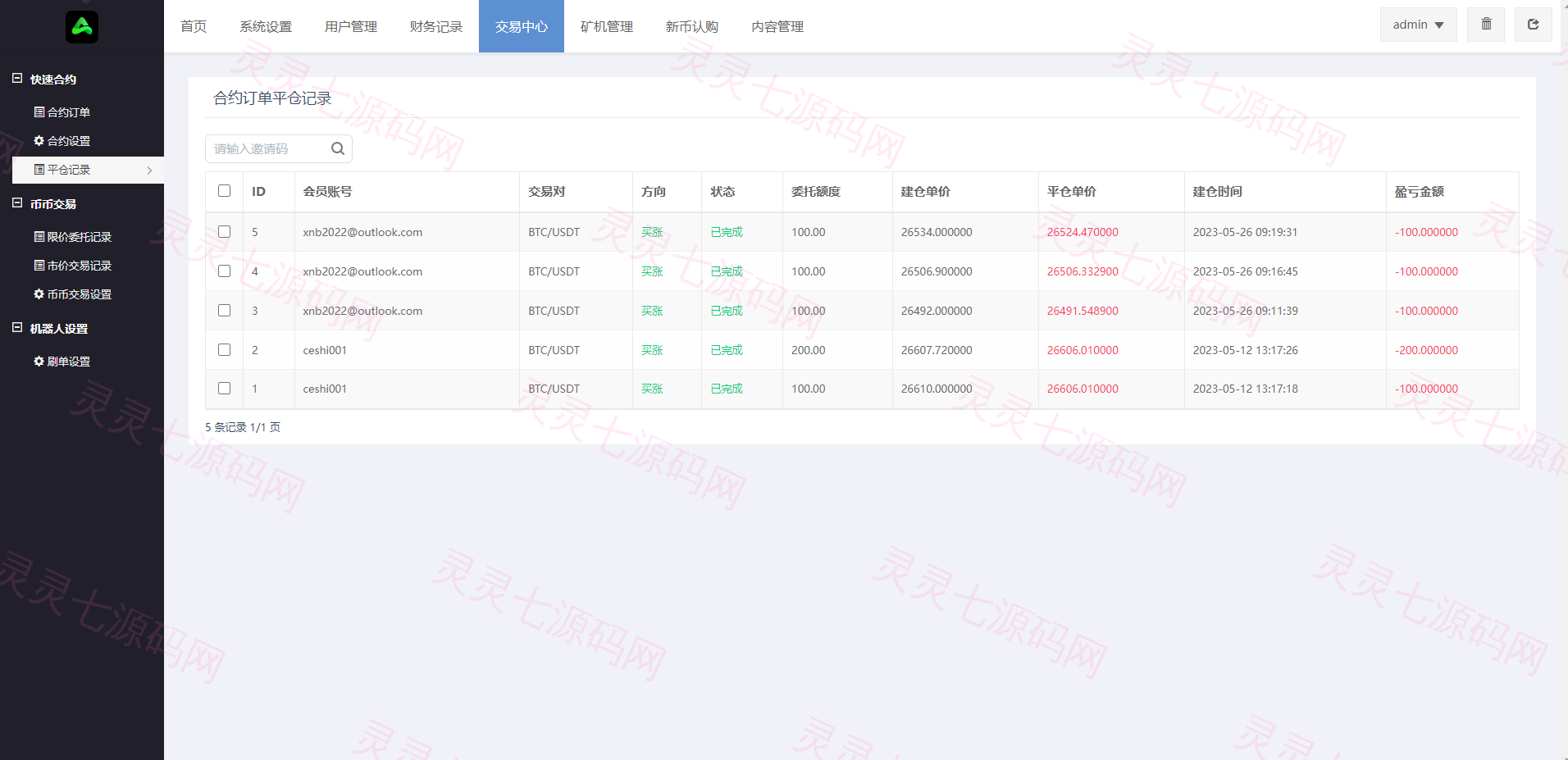Select 平仓记录 sidebar item
This screenshot has height=760, width=1568.
(88, 170)
